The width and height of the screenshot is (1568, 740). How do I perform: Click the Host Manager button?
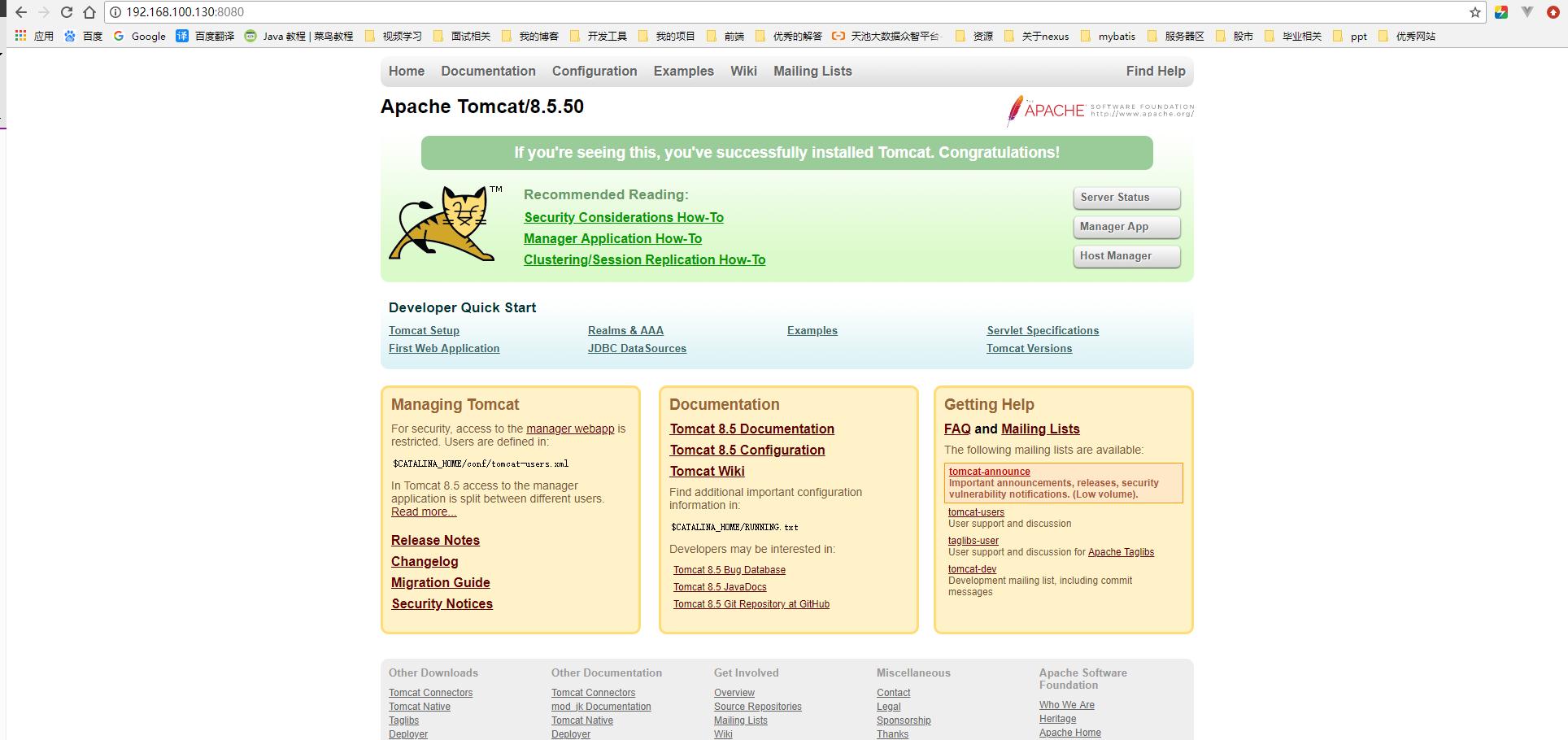pyautogui.click(x=1126, y=256)
